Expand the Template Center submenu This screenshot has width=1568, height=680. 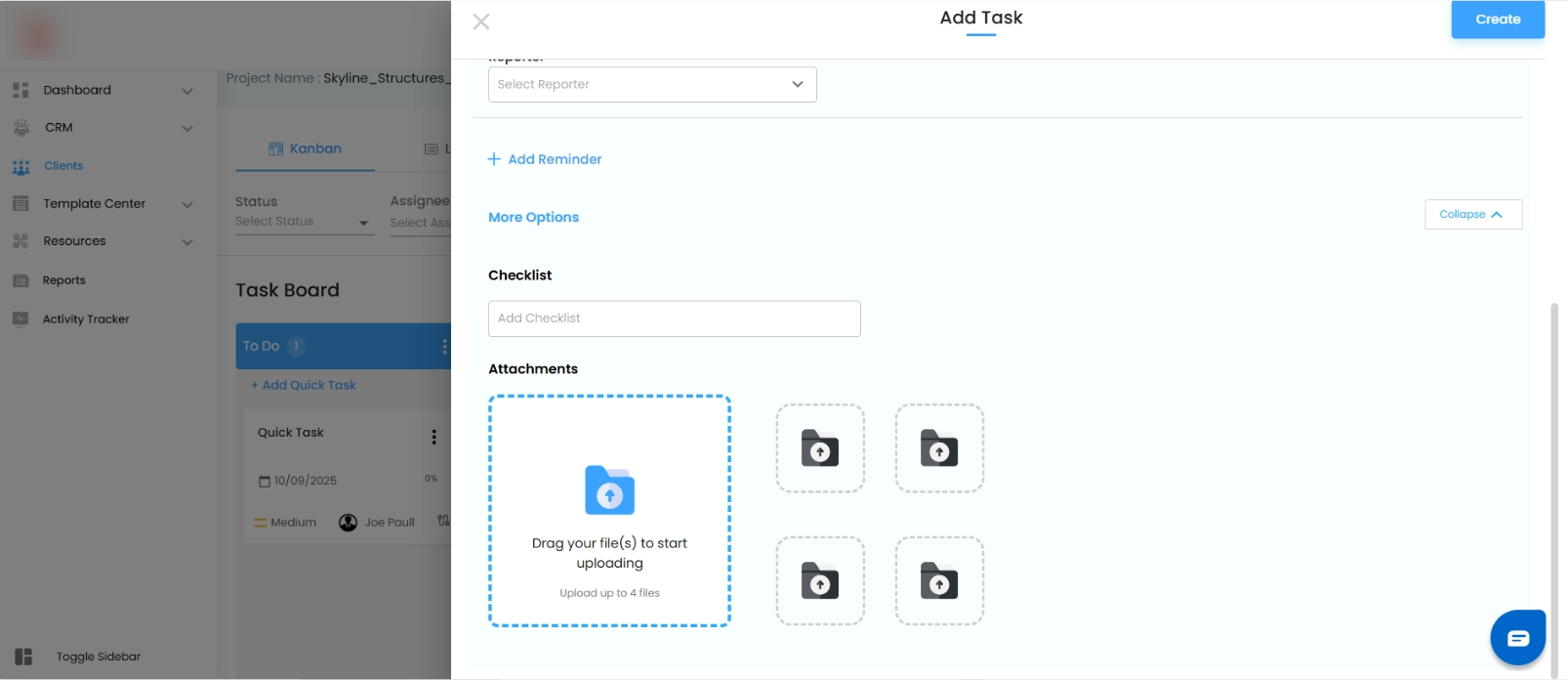[187, 204]
